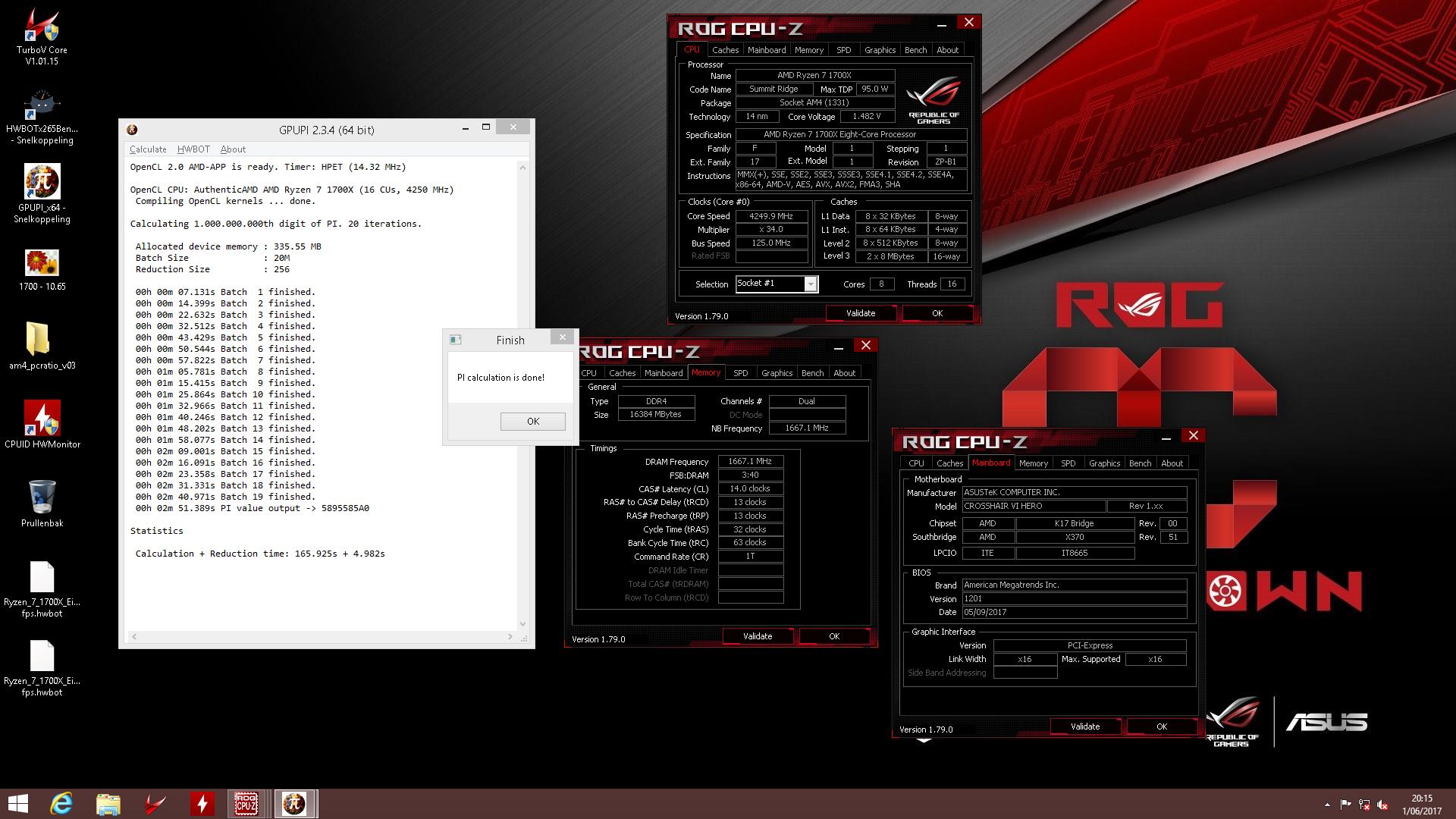Viewport: 1456px width, 819px height.
Task: Switch to Graphics tab in Mainboard window
Action: point(1104,463)
